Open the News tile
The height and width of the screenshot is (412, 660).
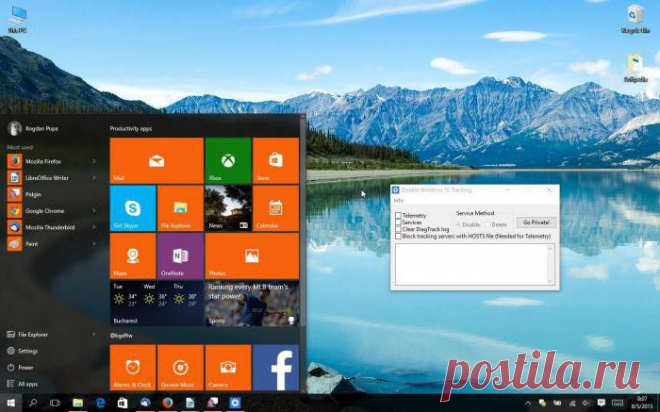click(228, 208)
